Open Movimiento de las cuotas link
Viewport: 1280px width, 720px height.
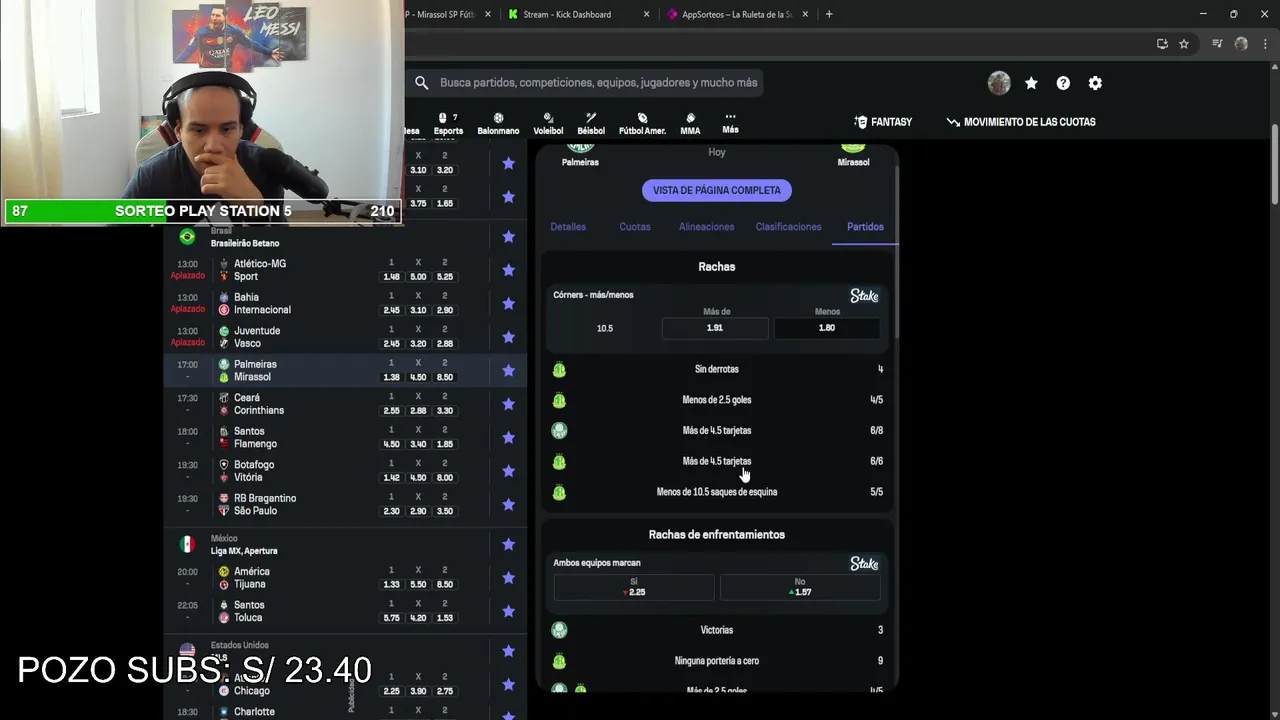pyautogui.click(x=1021, y=122)
